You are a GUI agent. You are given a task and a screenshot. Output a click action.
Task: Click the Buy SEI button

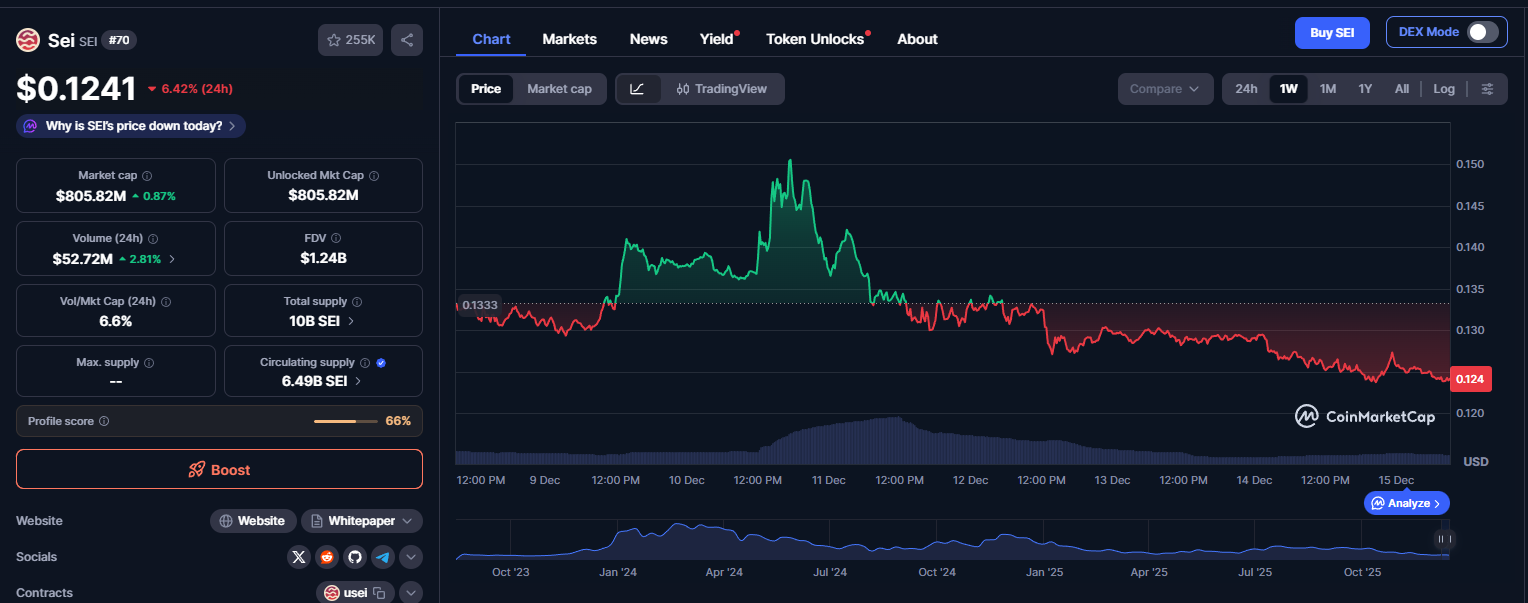(x=1331, y=31)
